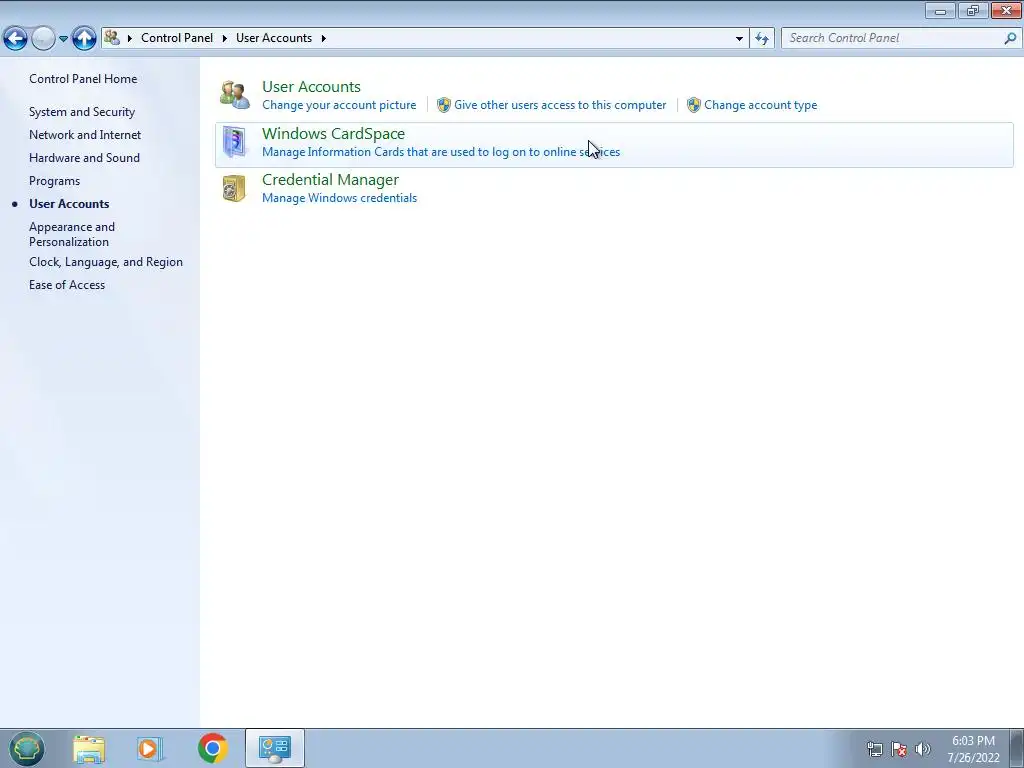Click the Show desktop strip
Screen dimensions: 1024x768
(x=1017, y=748)
